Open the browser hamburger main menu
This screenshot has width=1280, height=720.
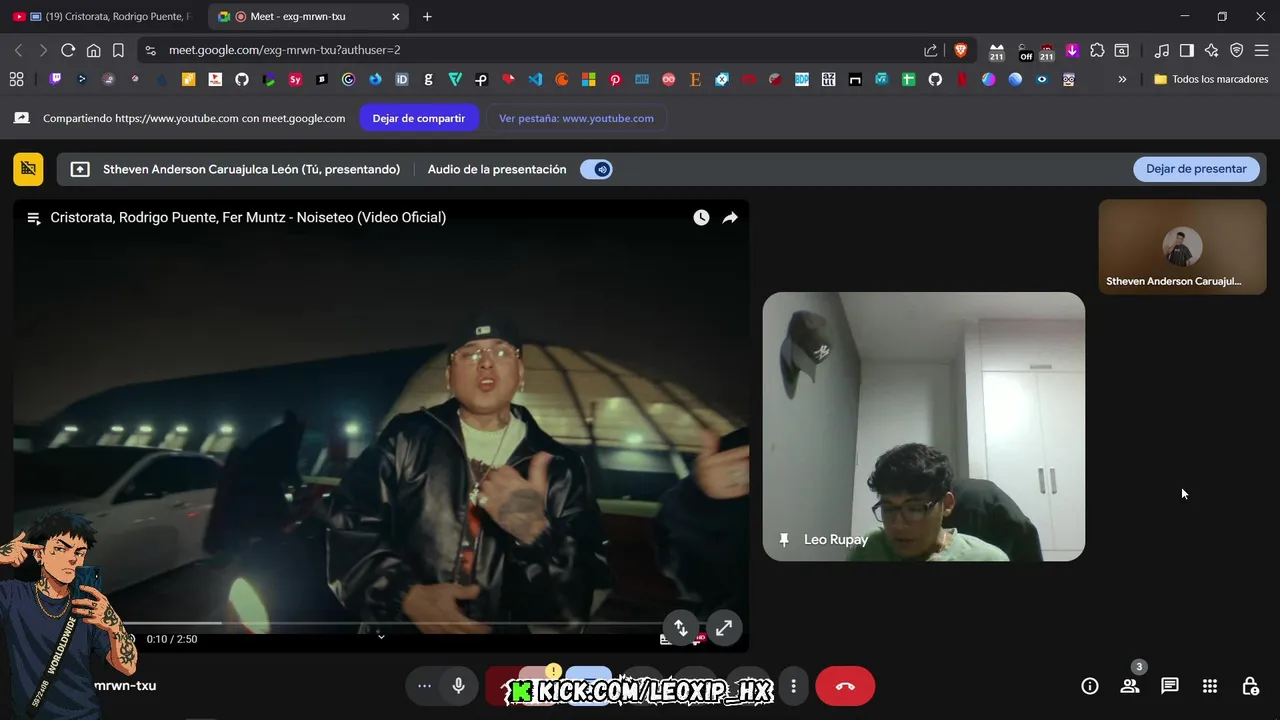click(1262, 50)
